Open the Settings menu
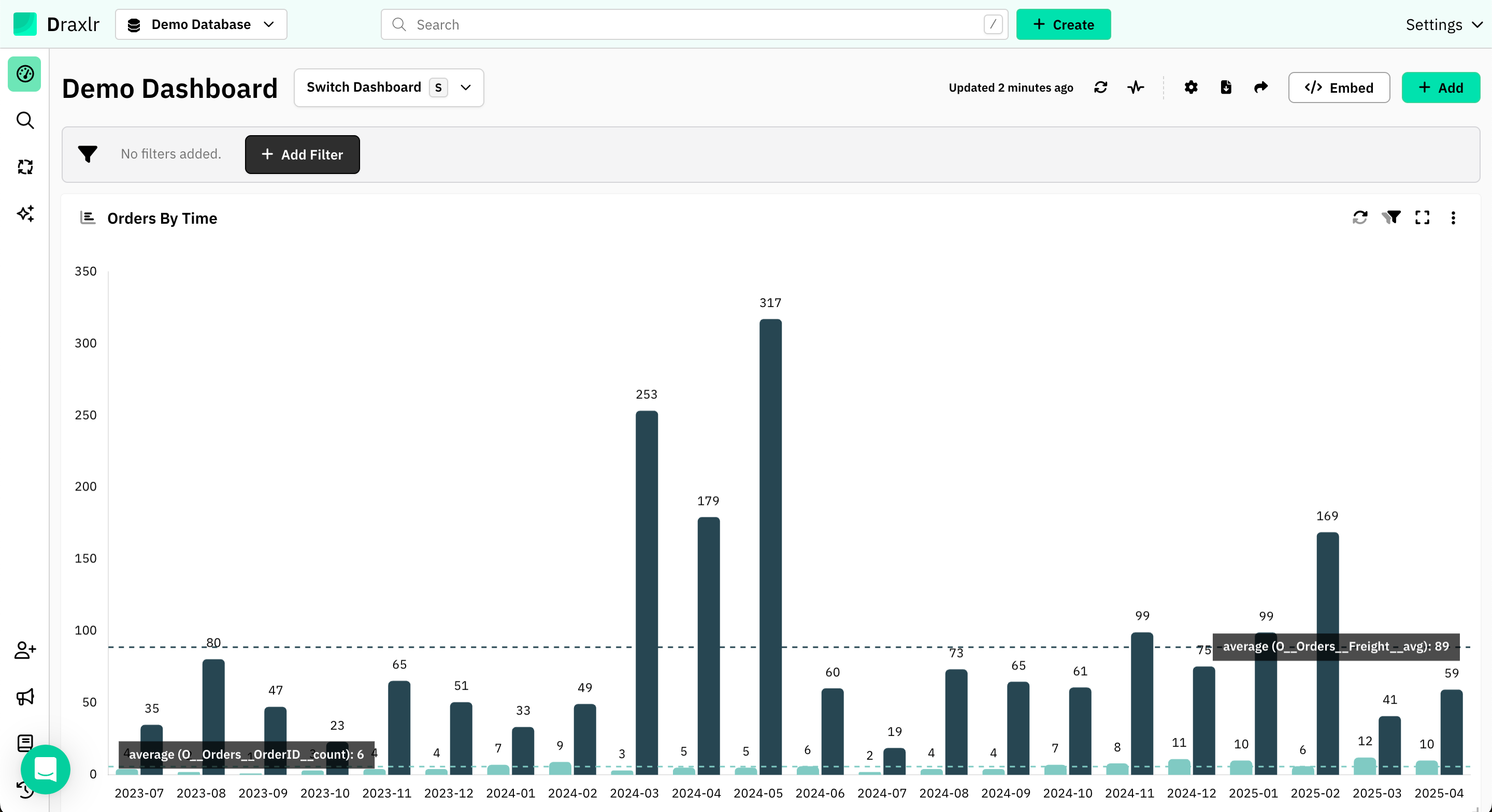The height and width of the screenshot is (812, 1492). (1444, 24)
